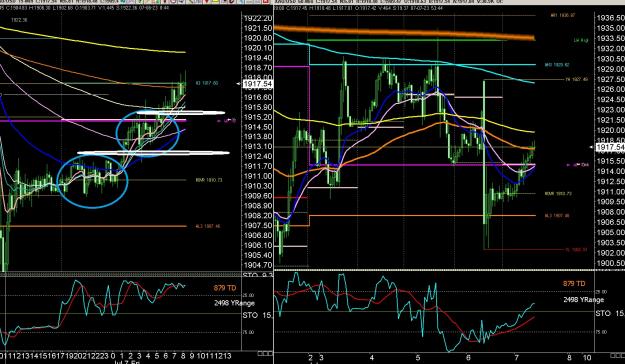Screen dimensions: 625x364
Task: Click the 1929.00 price axis label
Action: pos(610,69)
